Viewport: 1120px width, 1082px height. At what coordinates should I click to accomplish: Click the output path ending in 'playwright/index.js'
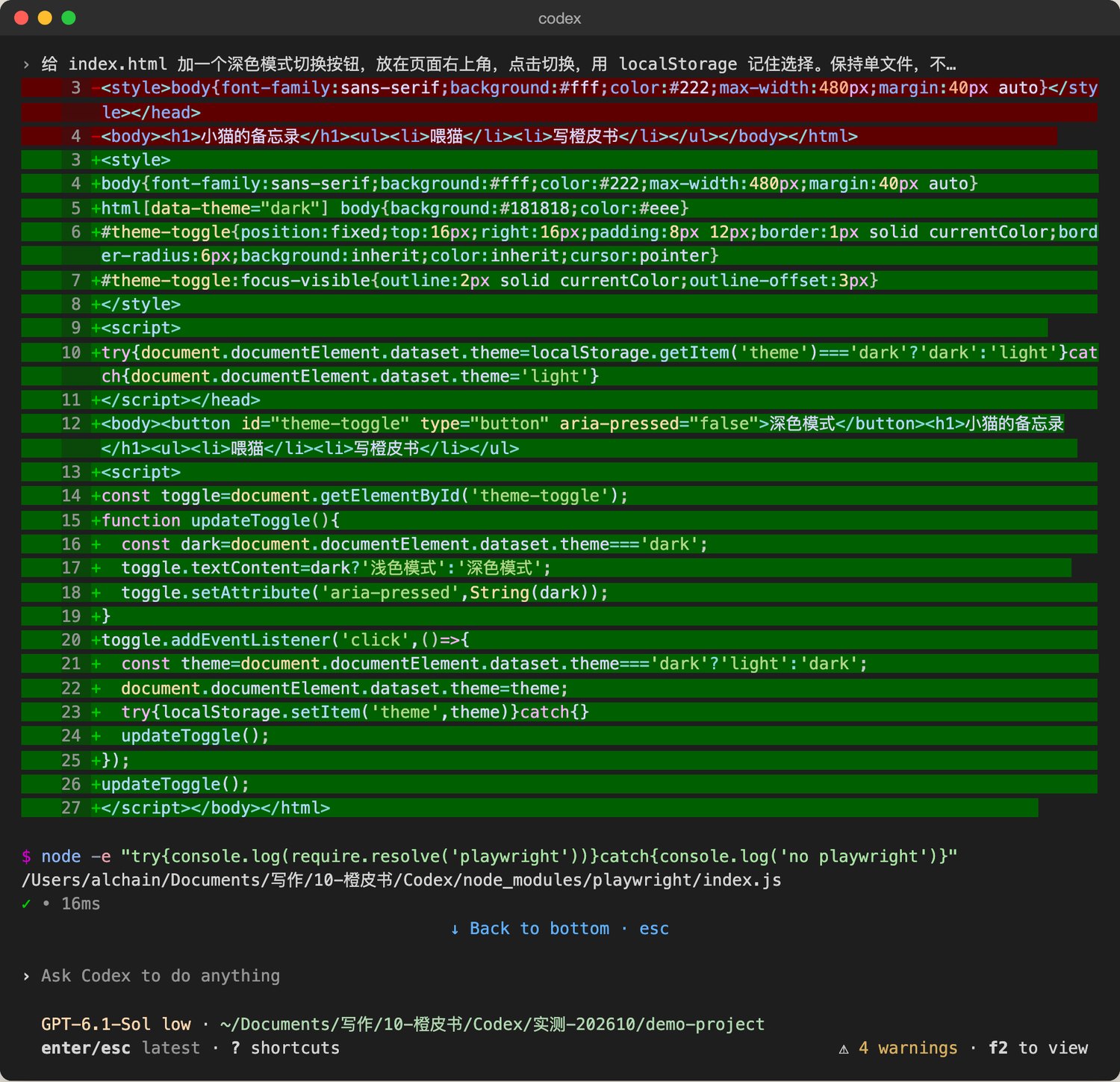(x=402, y=880)
